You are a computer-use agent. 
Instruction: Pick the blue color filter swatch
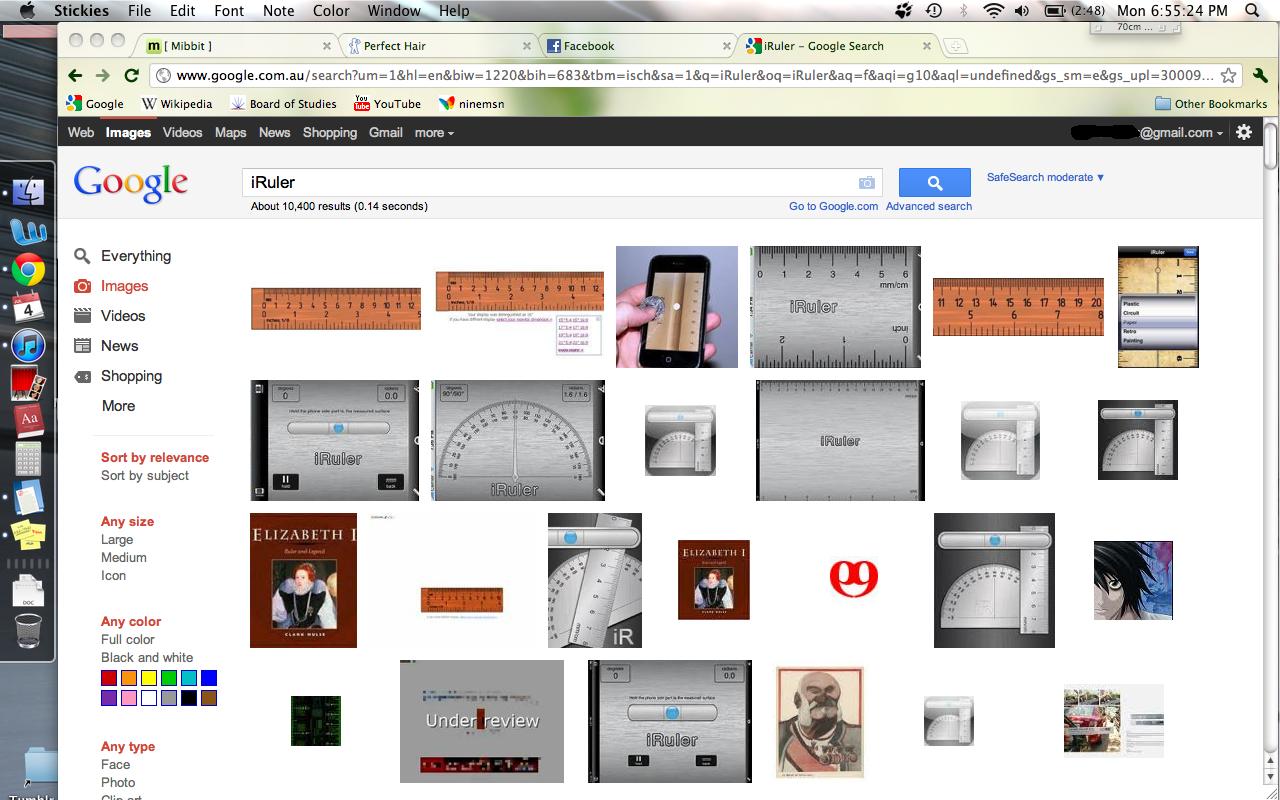(x=209, y=678)
